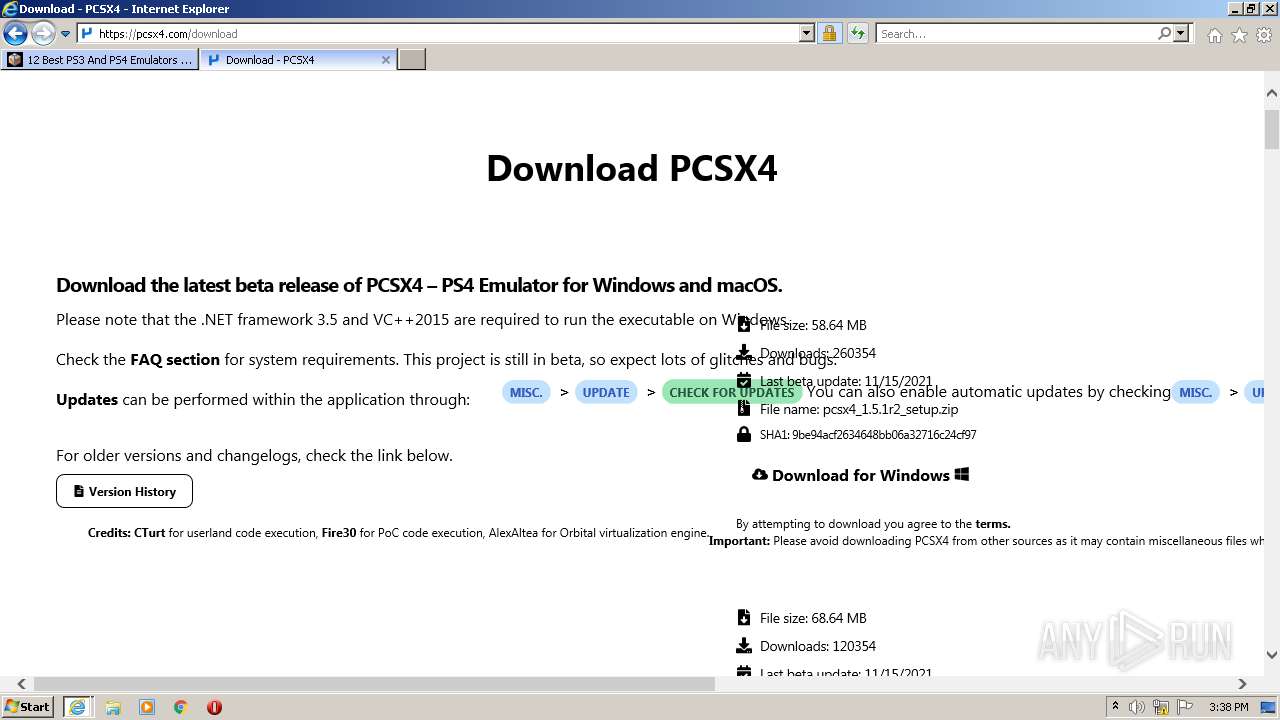This screenshot has height=720, width=1280.
Task: Click the horizontal scrollbar left arrow
Action: [22, 684]
